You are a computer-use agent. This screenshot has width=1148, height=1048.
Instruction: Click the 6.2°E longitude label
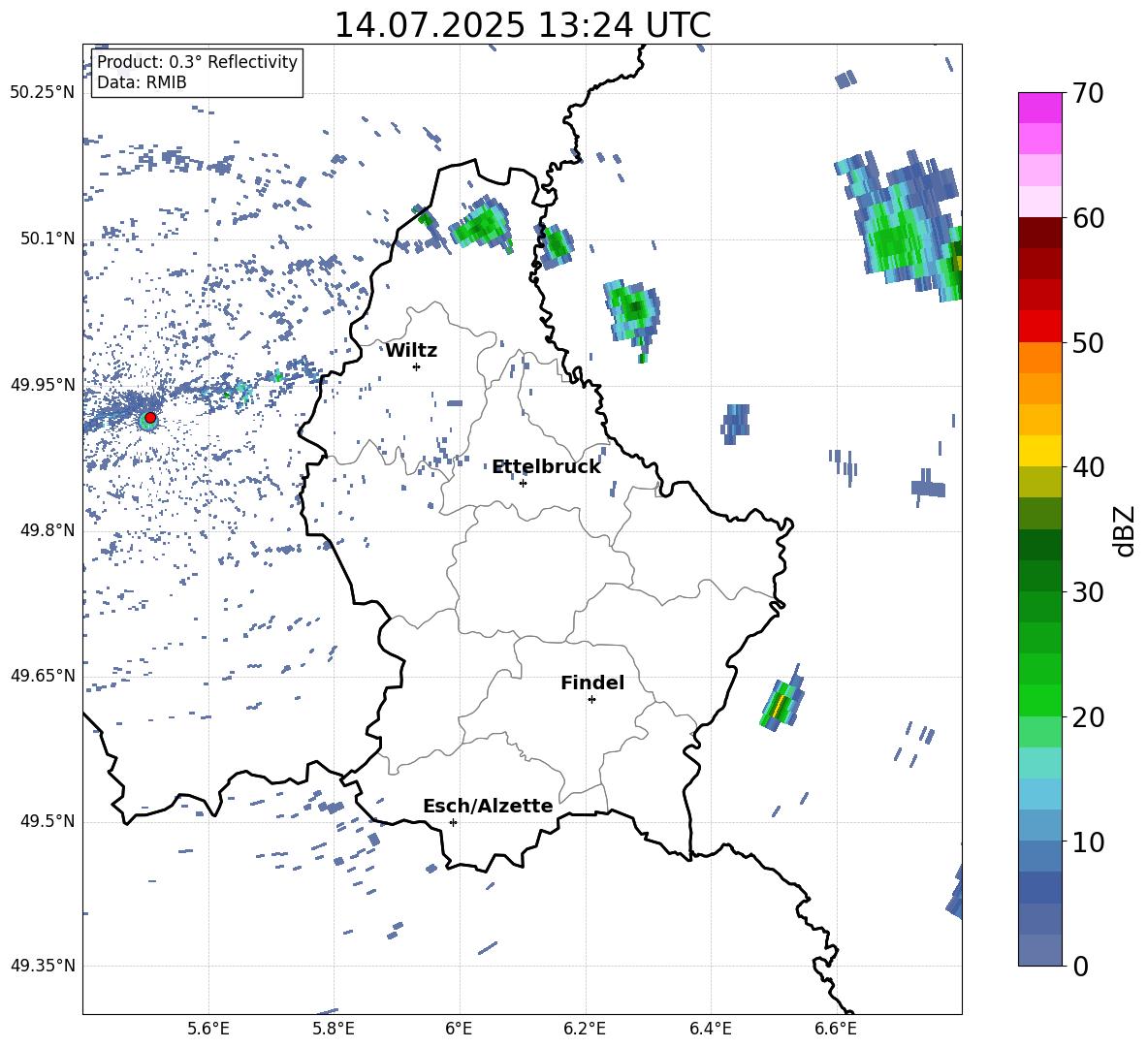tap(585, 1029)
